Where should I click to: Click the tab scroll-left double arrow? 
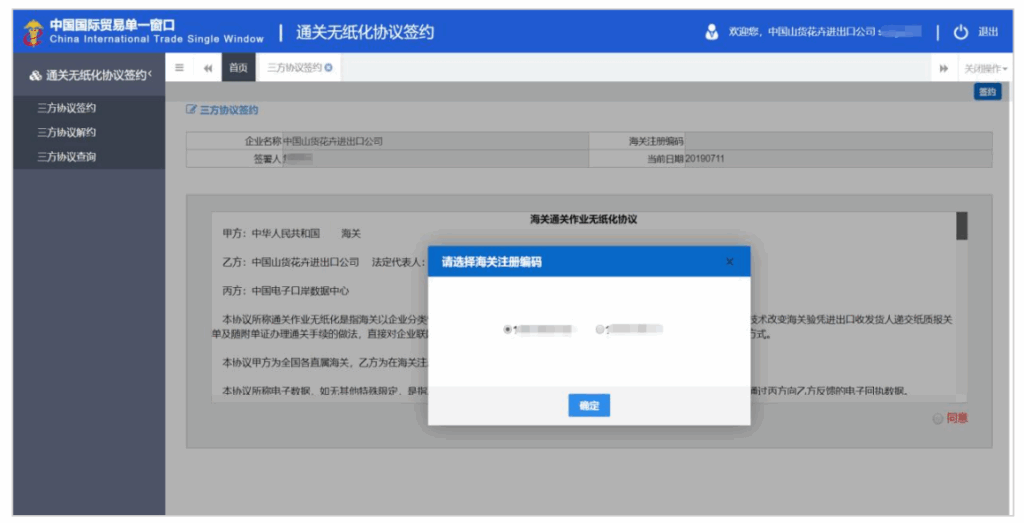[x=208, y=68]
